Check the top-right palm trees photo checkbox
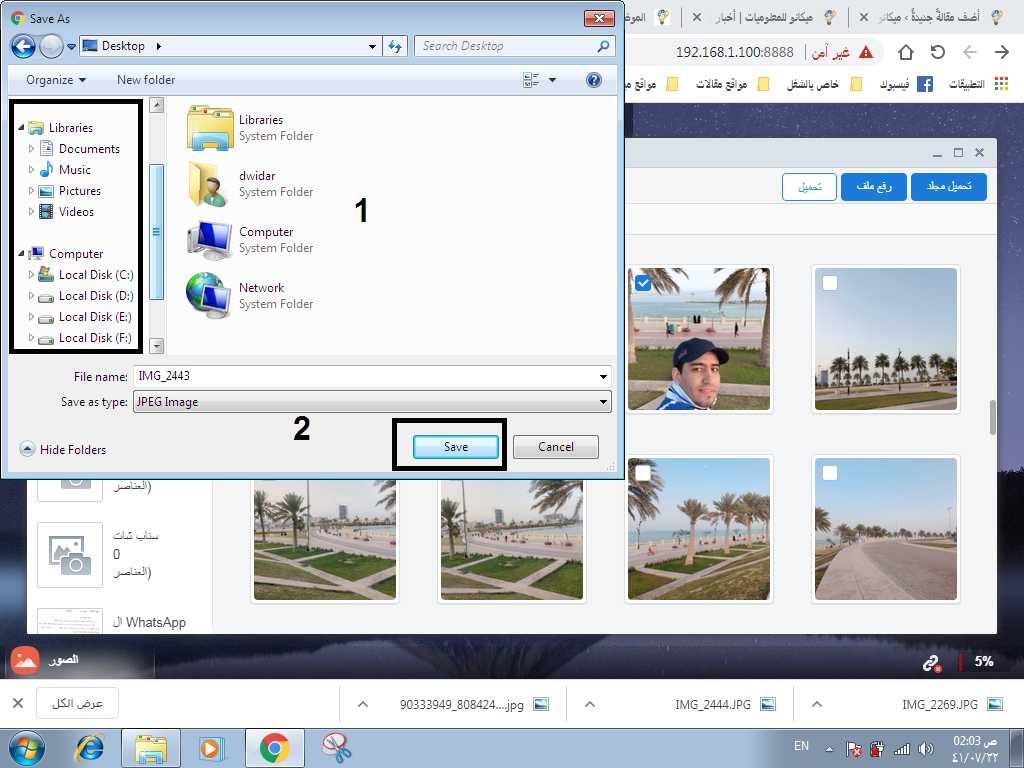 point(830,284)
